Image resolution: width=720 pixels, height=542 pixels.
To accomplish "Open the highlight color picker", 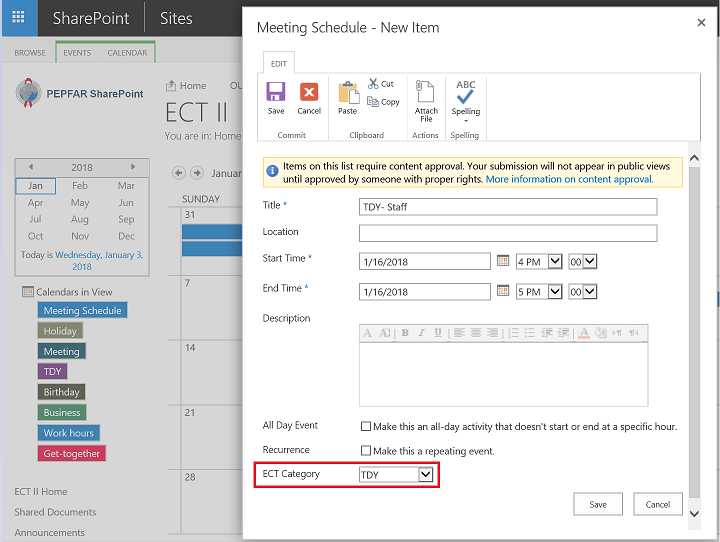I will pyautogui.click(x=600, y=333).
